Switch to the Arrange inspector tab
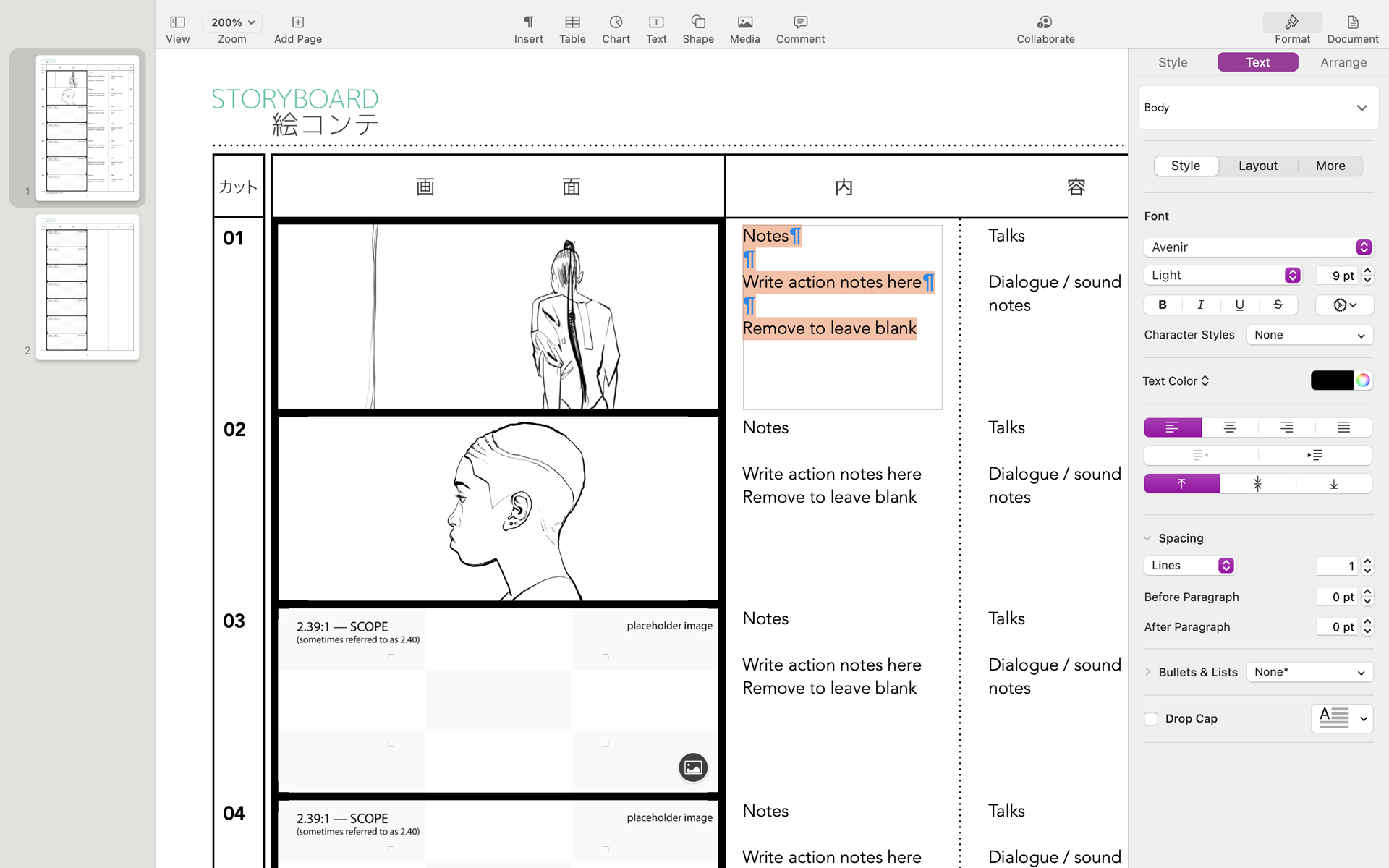Screen dimensions: 1389x868 point(1343,62)
